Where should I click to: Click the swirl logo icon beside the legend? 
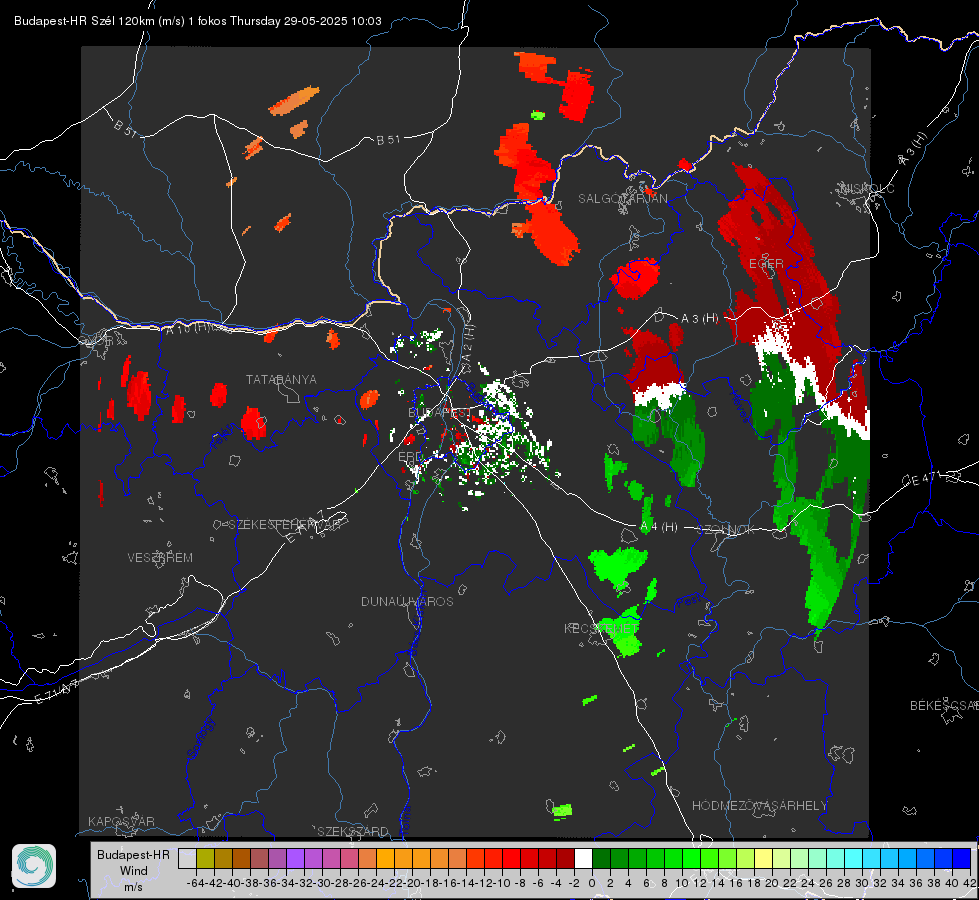pos(34,866)
